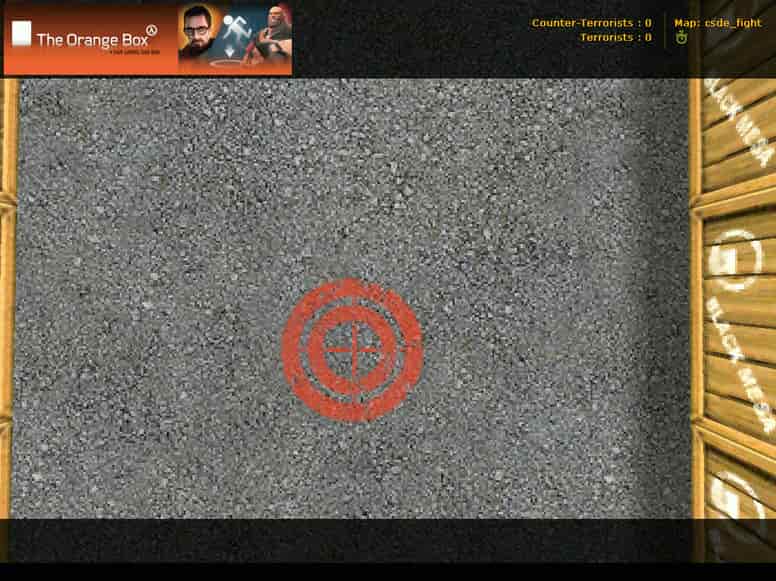Click the wooden crate edge on the left side
The height and width of the screenshot is (581, 776).
pyautogui.click(x=7, y=297)
